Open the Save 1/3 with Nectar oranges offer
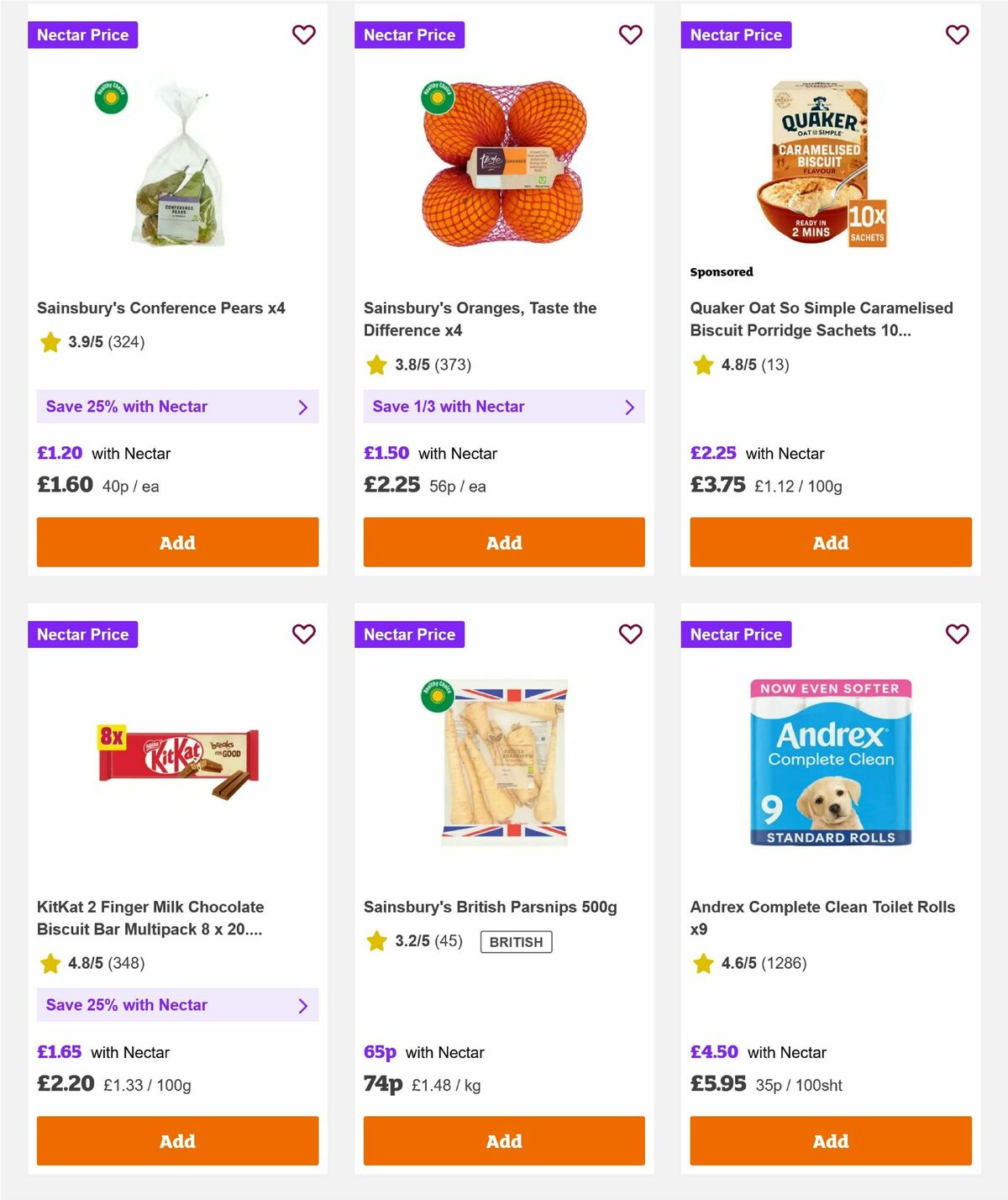This screenshot has height=1200, width=1008. [503, 407]
